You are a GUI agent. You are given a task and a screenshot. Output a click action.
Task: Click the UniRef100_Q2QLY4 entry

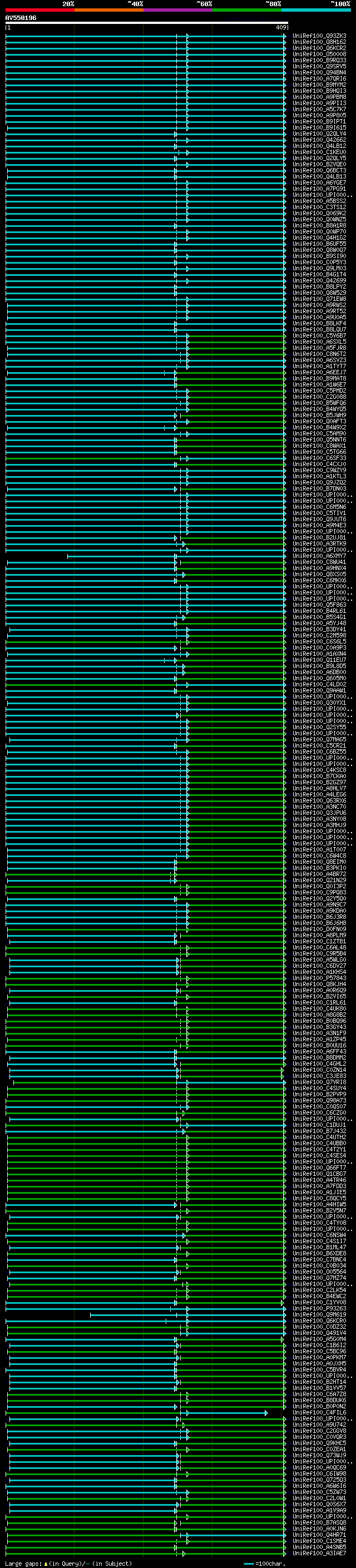pyautogui.click(x=319, y=134)
